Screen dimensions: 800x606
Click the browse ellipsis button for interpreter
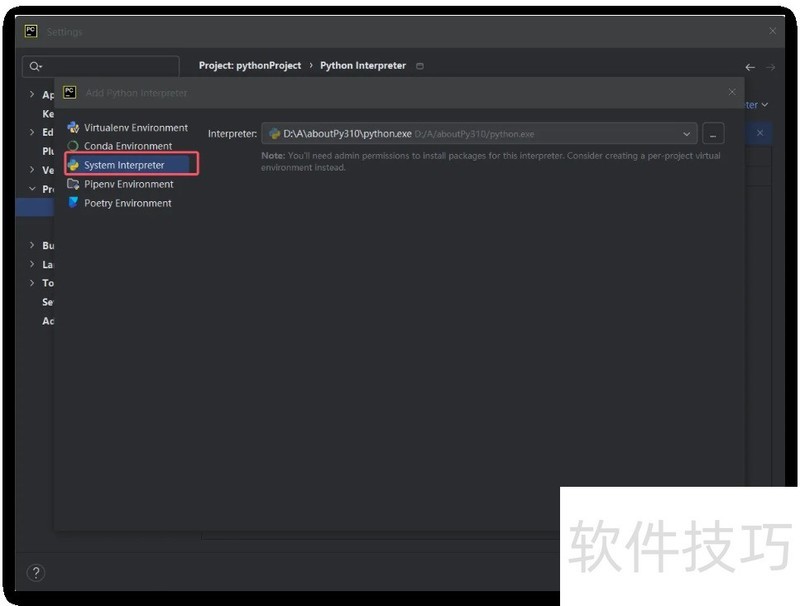tap(714, 134)
